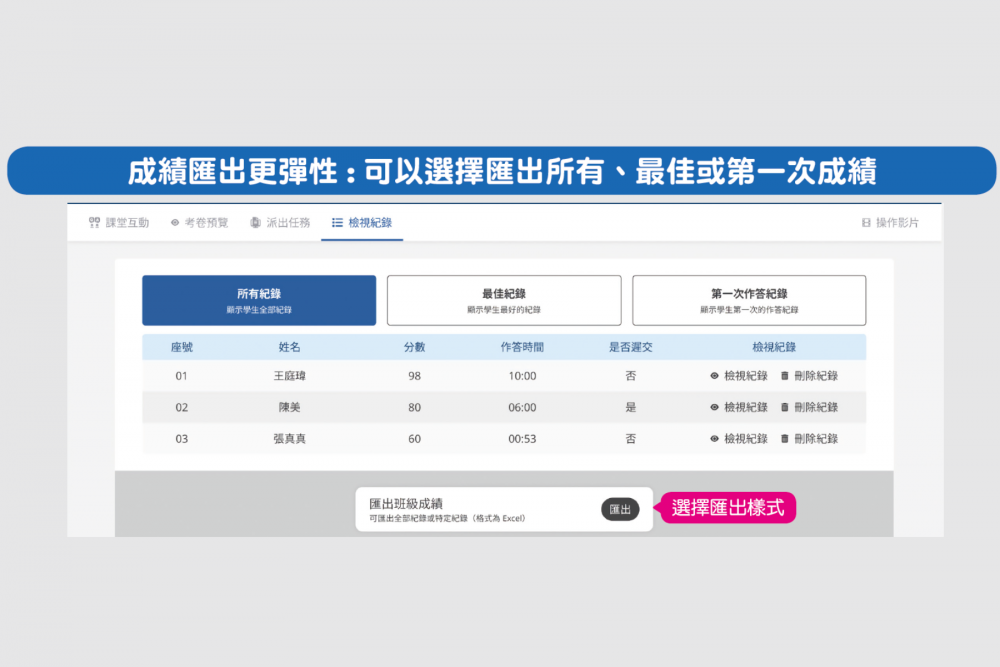1000x667 pixels.
Task: Switch to 最佳紀錄 filter option
Action: 504,300
